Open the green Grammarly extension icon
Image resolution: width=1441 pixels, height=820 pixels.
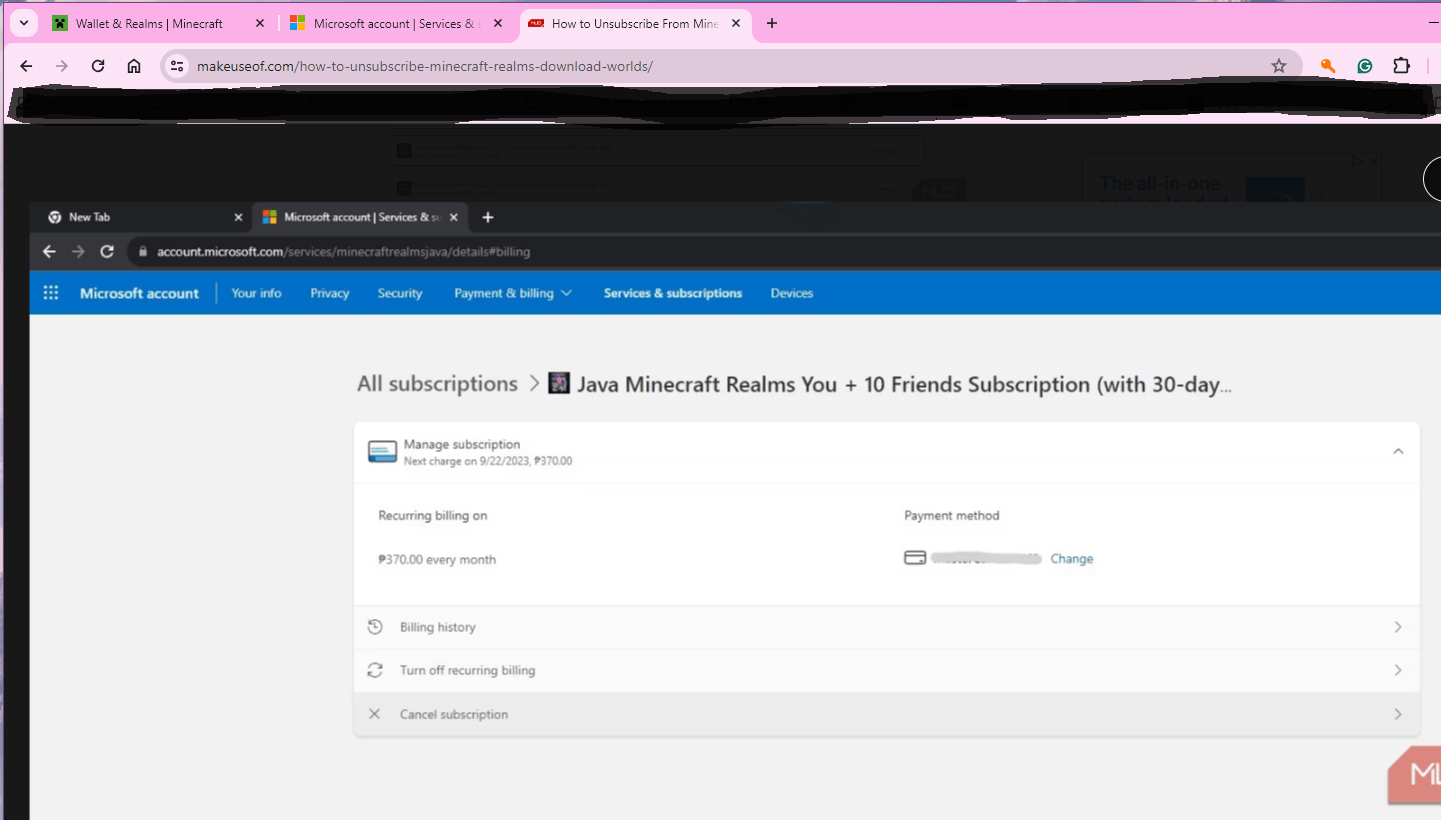(x=1365, y=66)
